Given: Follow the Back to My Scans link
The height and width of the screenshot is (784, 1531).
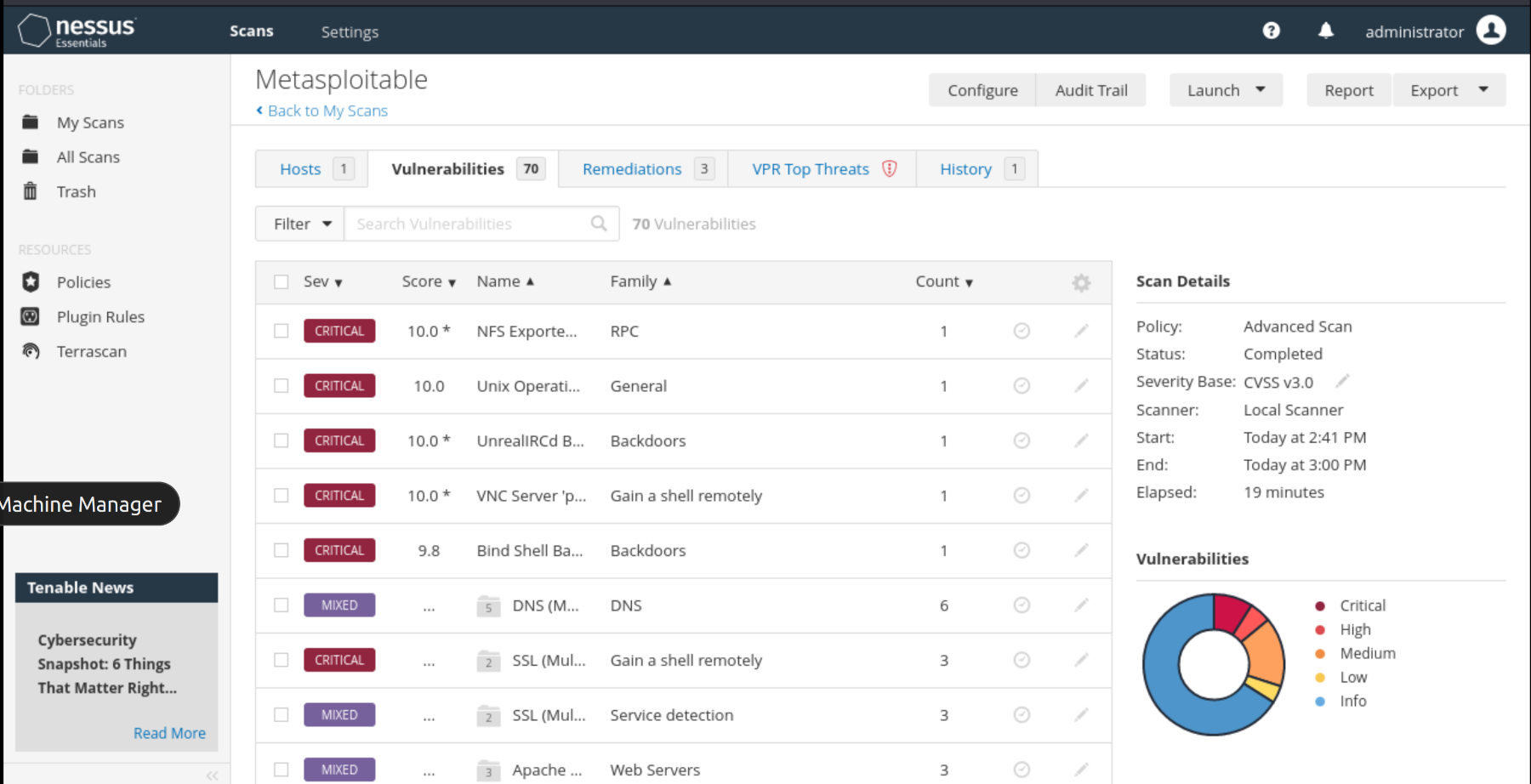Looking at the screenshot, I should click(322, 111).
